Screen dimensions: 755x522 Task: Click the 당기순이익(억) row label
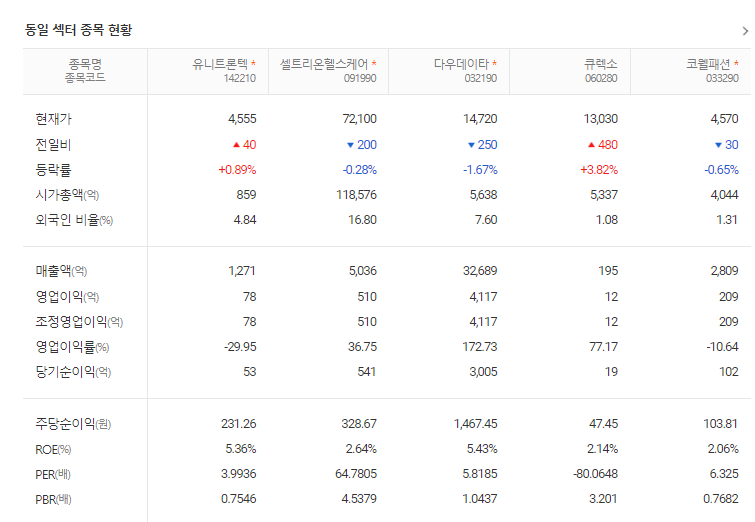73,372
